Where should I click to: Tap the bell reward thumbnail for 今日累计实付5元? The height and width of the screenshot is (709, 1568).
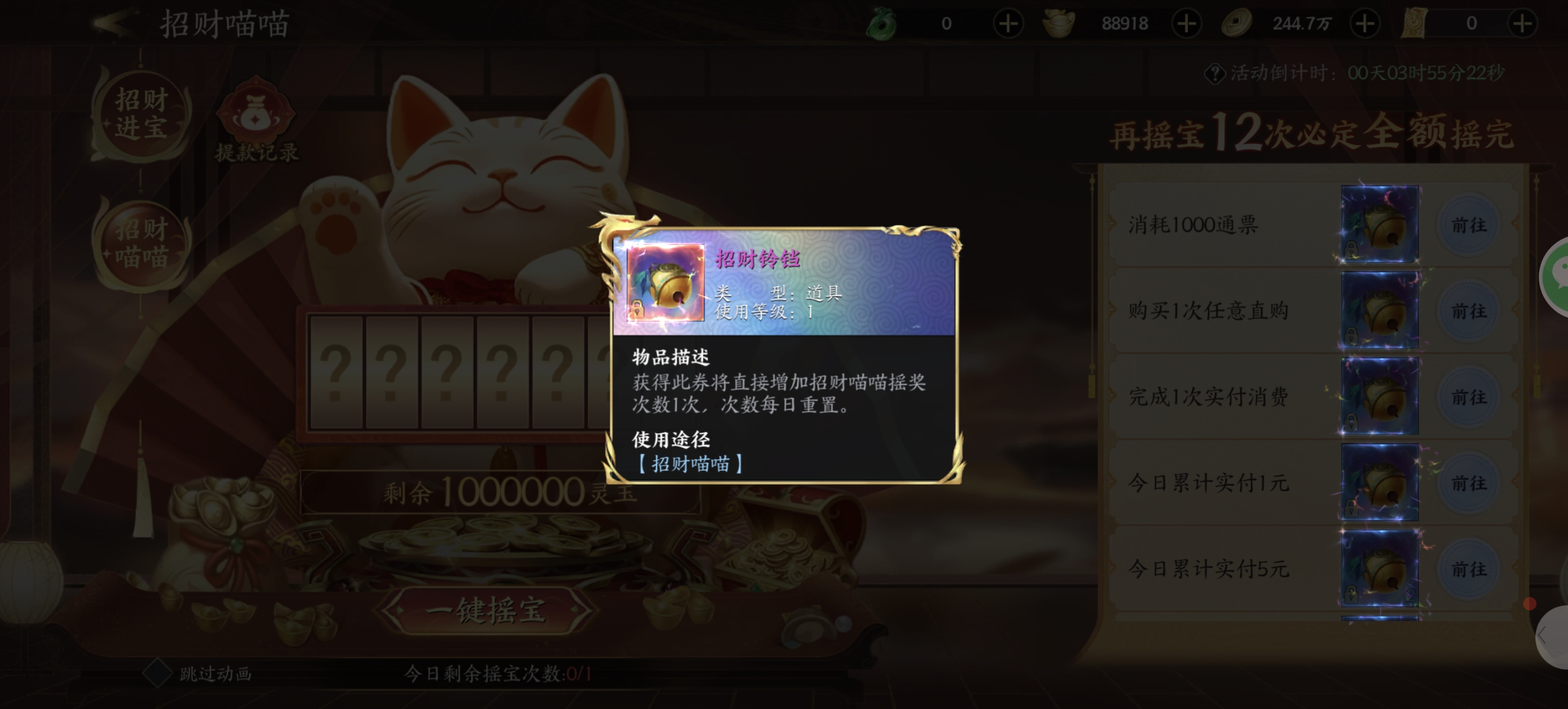1380,568
